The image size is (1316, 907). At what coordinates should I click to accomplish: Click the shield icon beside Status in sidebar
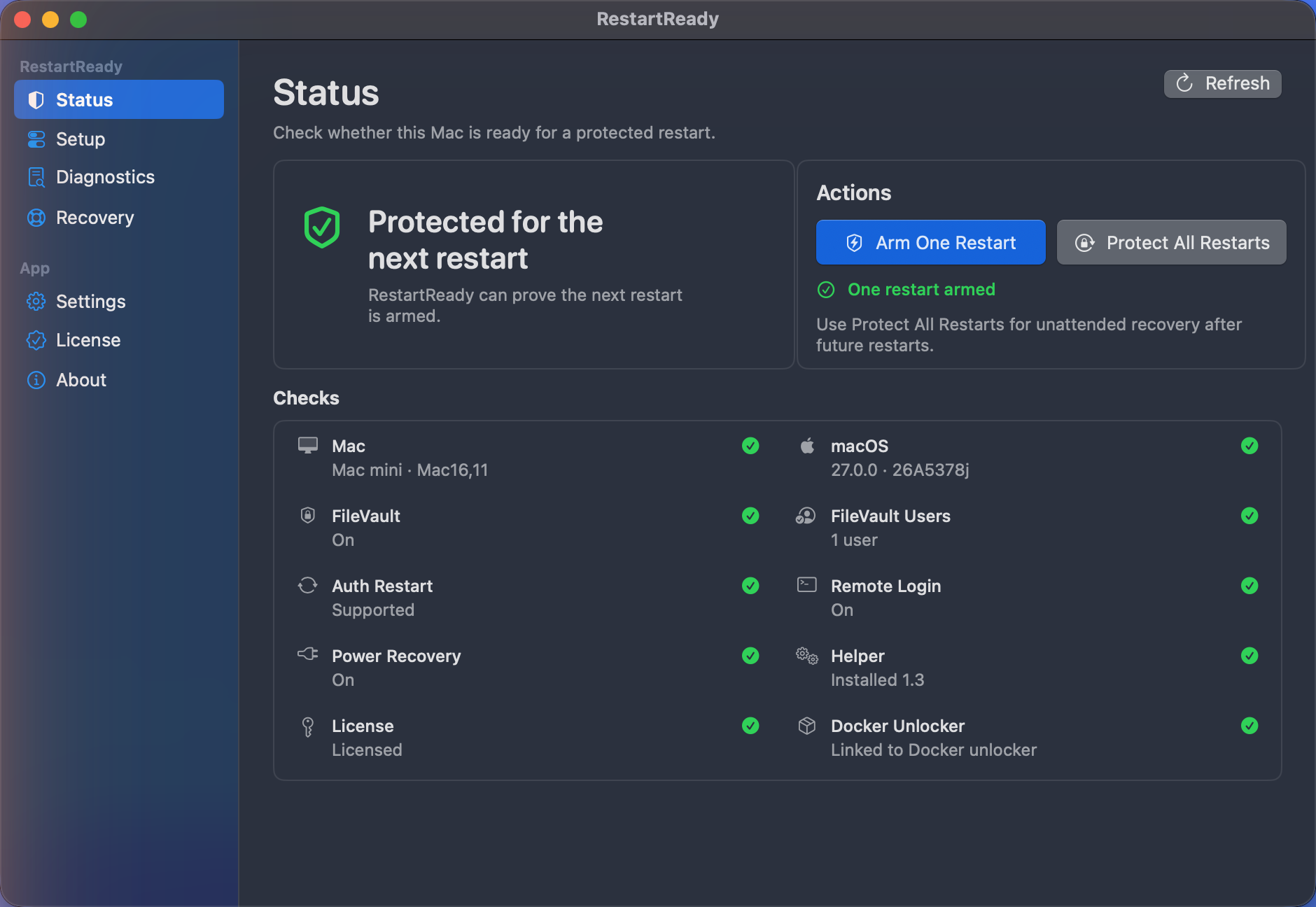coord(36,100)
